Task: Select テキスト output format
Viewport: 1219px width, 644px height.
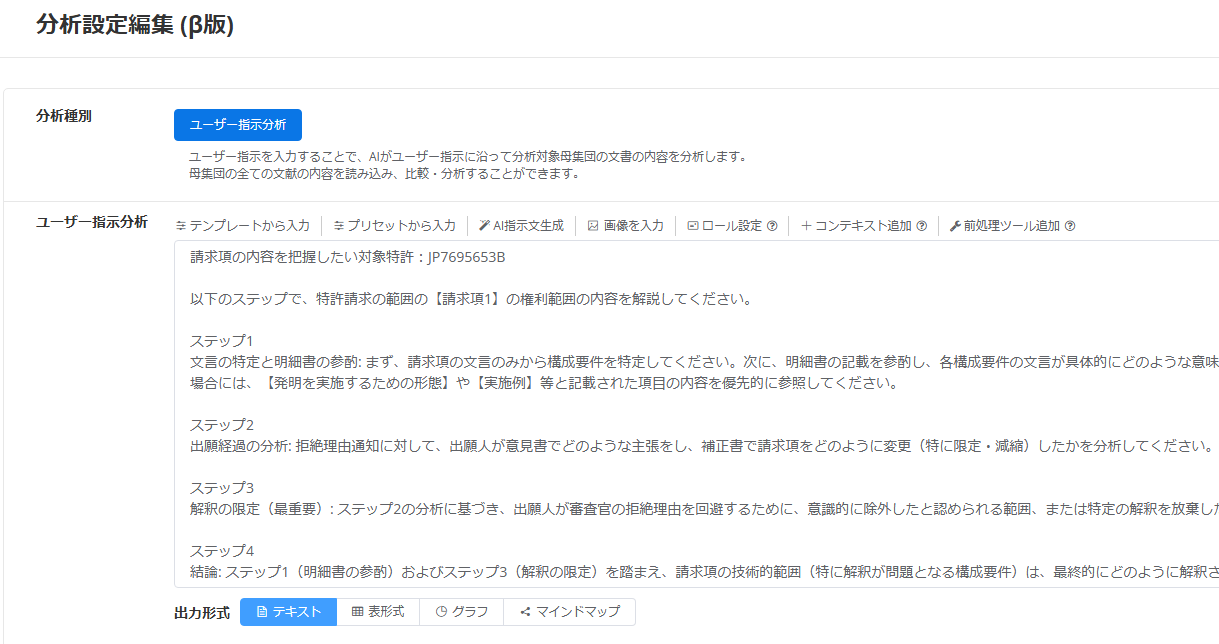Action: point(288,611)
